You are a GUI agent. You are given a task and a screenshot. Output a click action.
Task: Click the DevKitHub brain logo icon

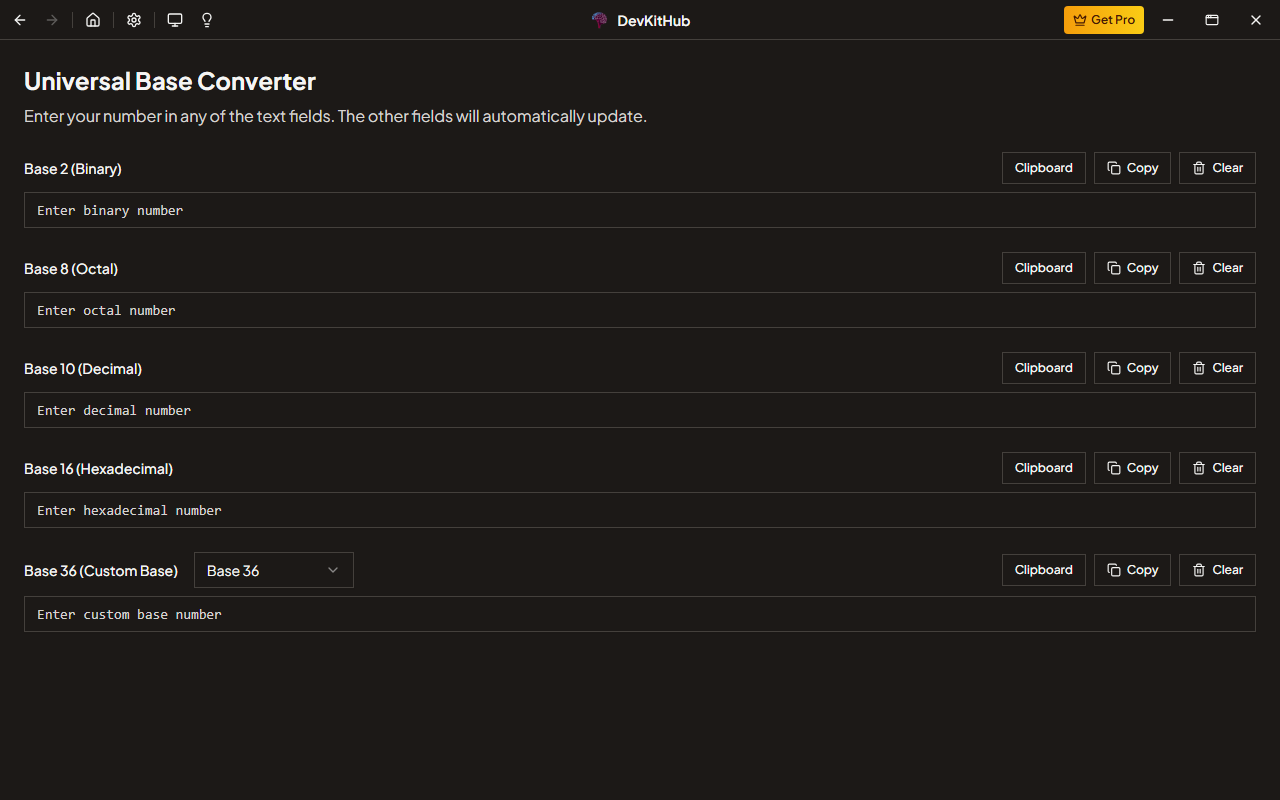tap(600, 20)
